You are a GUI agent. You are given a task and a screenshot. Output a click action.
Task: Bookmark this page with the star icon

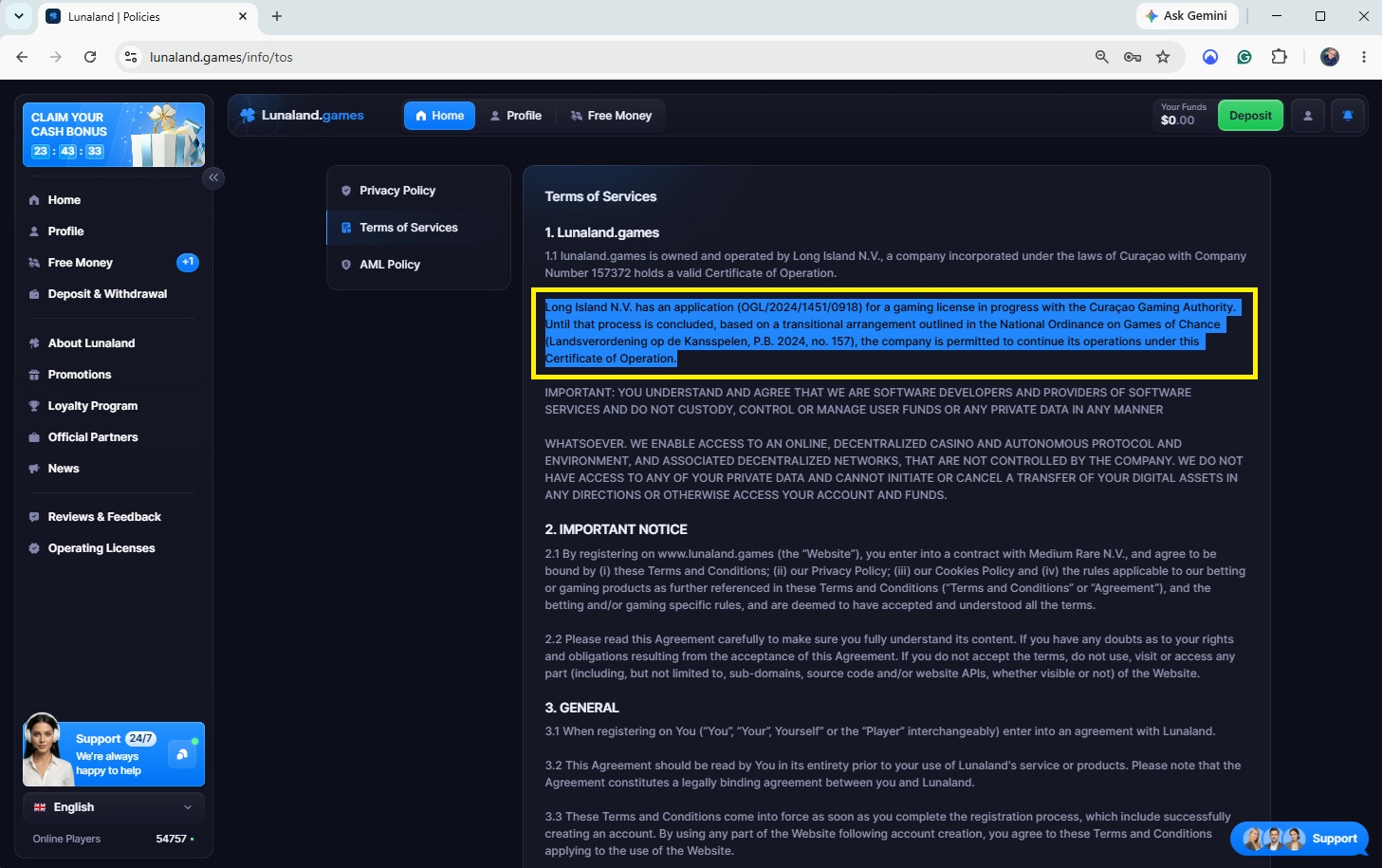pyautogui.click(x=1163, y=57)
